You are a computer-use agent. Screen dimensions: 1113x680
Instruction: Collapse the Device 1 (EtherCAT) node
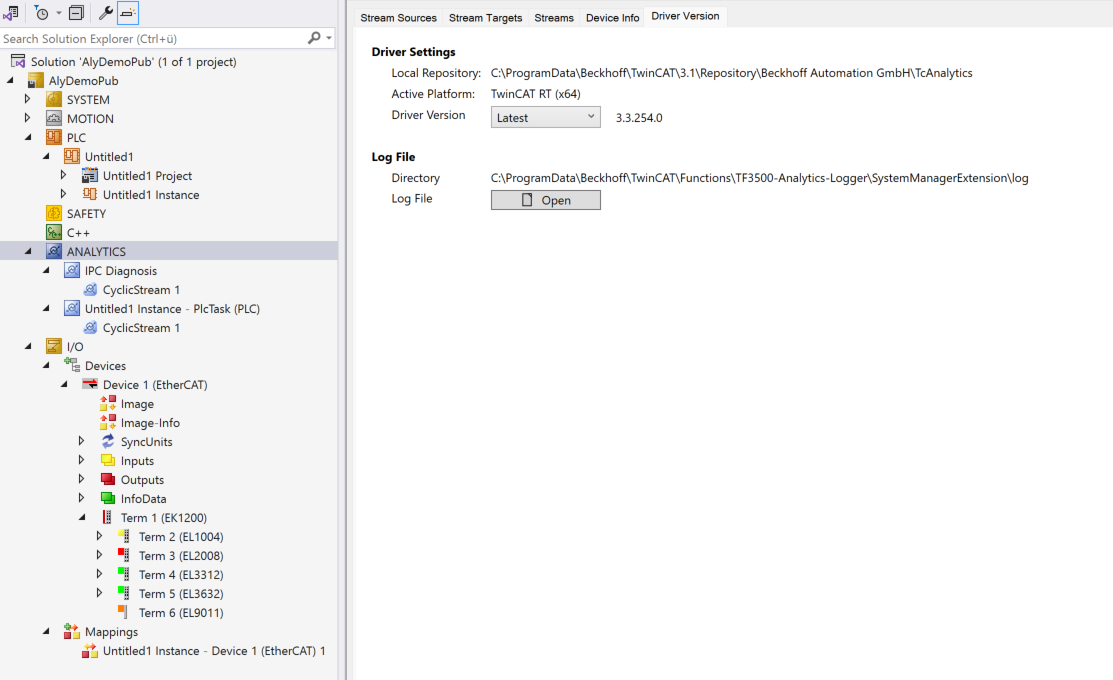64,385
